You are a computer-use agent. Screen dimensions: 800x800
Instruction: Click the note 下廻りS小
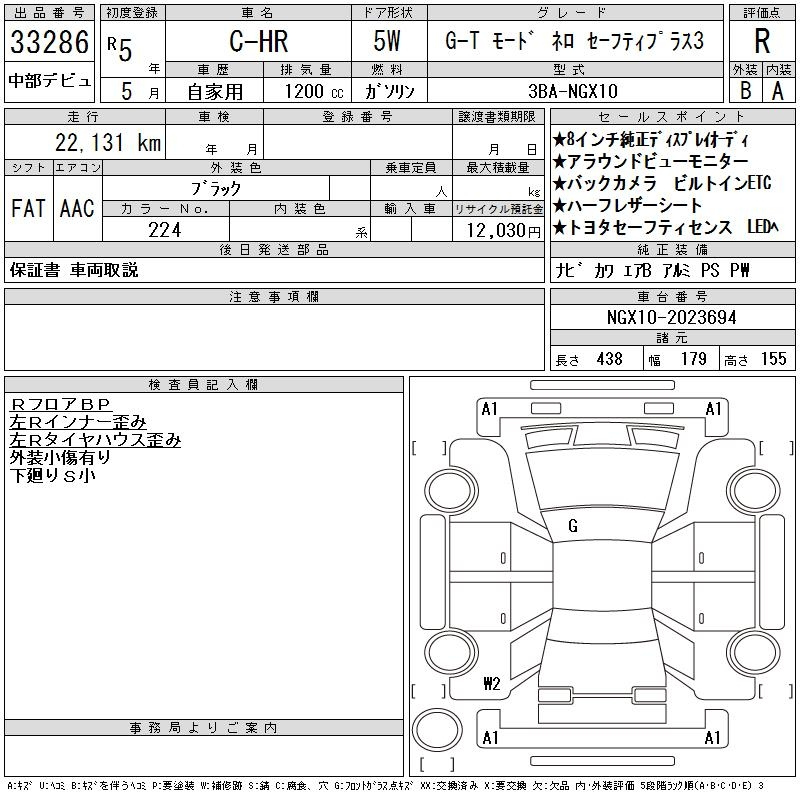pos(53,476)
